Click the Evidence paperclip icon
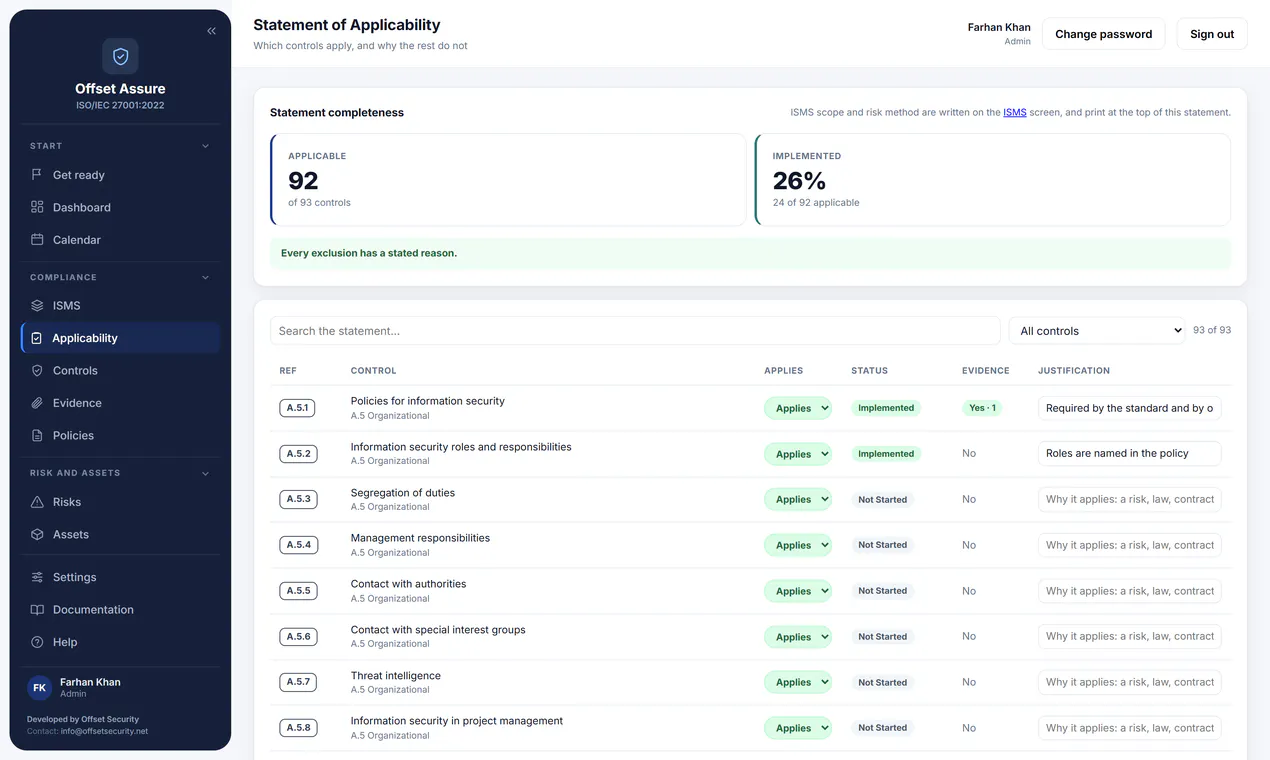The image size is (1270, 760). point(37,403)
